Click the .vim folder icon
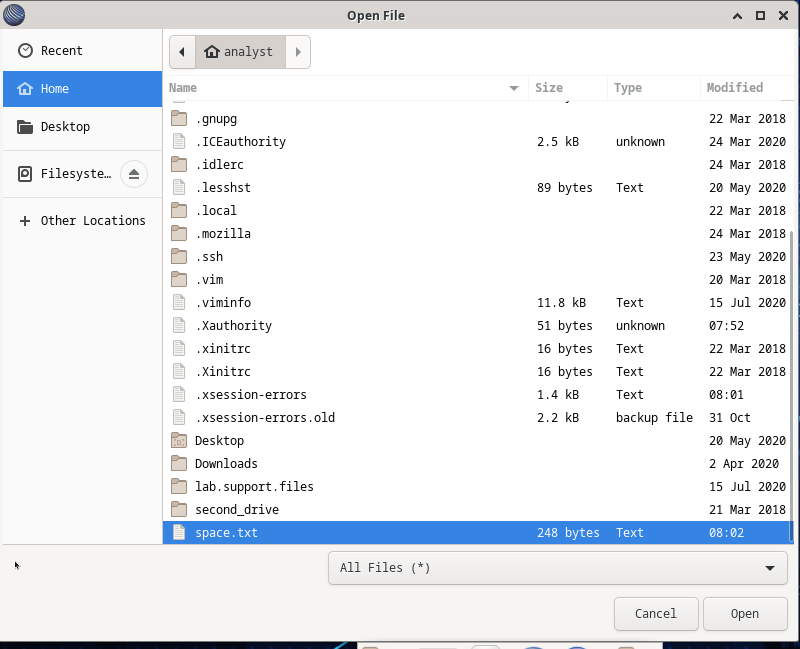 [x=179, y=279]
